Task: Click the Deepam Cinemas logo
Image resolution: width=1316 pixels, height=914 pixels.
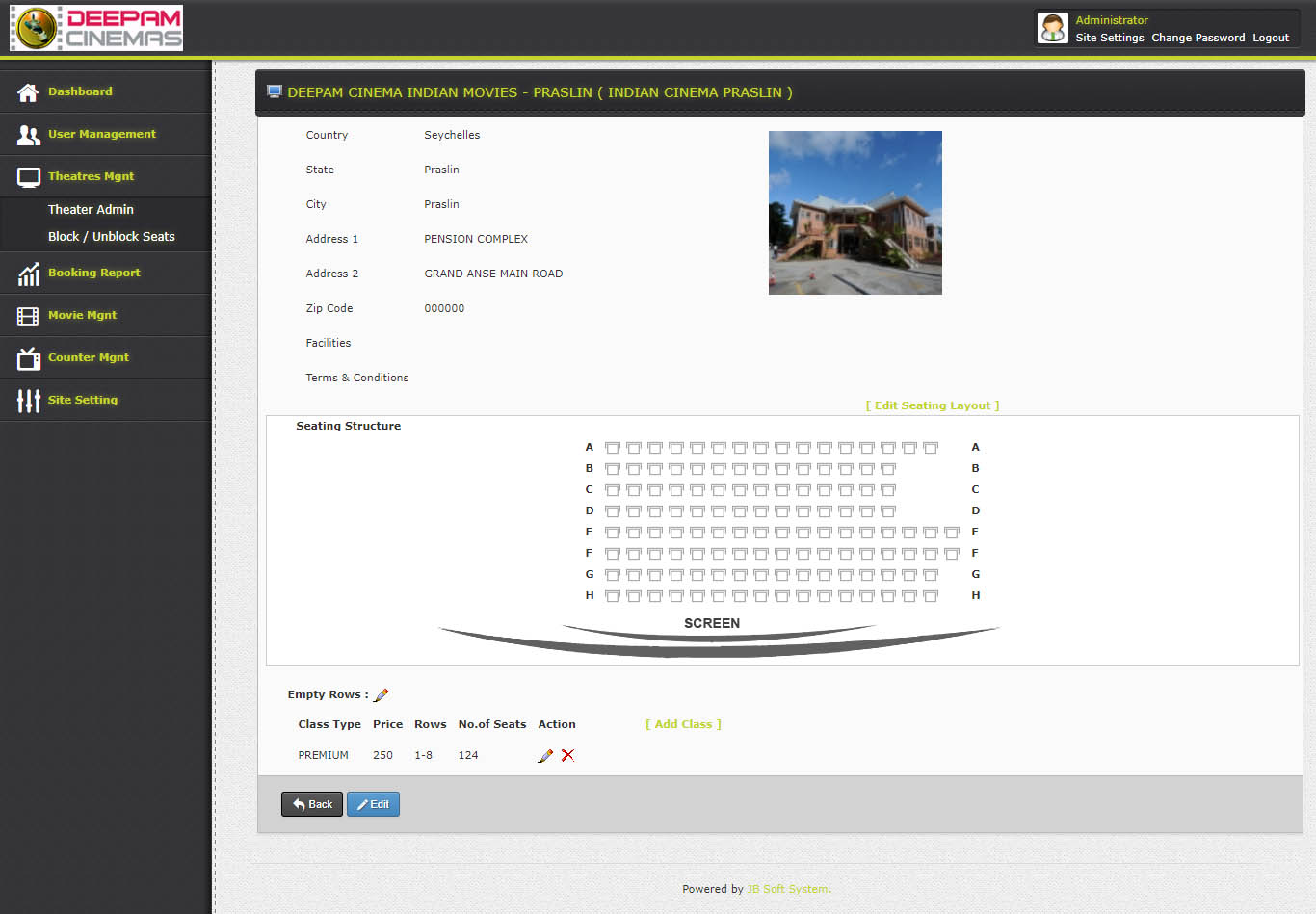Action: (x=96, y=28)
